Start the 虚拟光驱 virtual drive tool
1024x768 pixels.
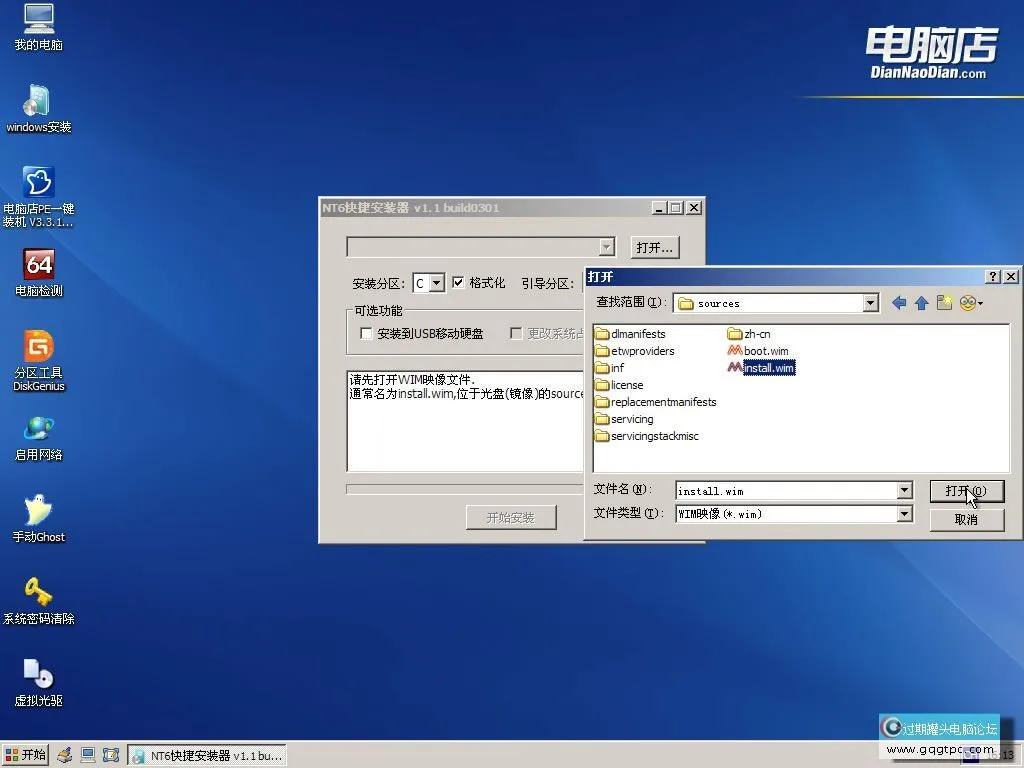tap(38, 670)
